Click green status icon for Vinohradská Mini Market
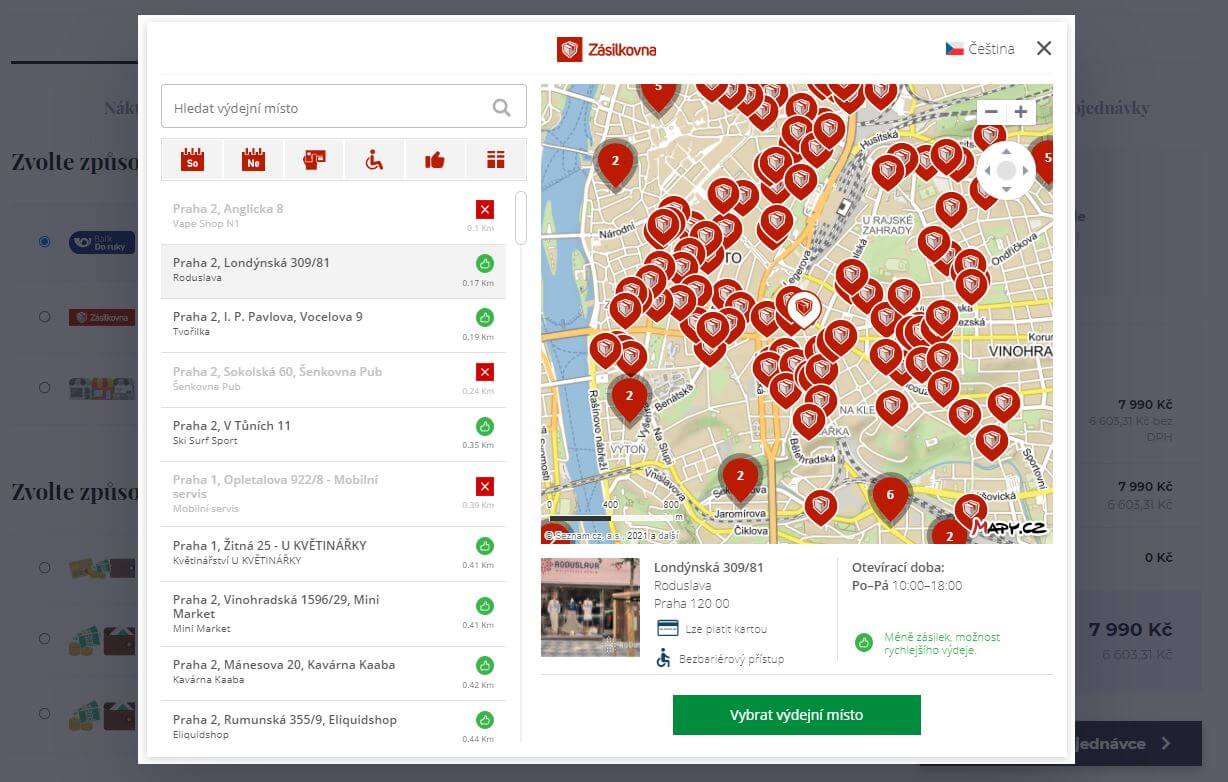 pyautogui.click(x=485, y=605)
